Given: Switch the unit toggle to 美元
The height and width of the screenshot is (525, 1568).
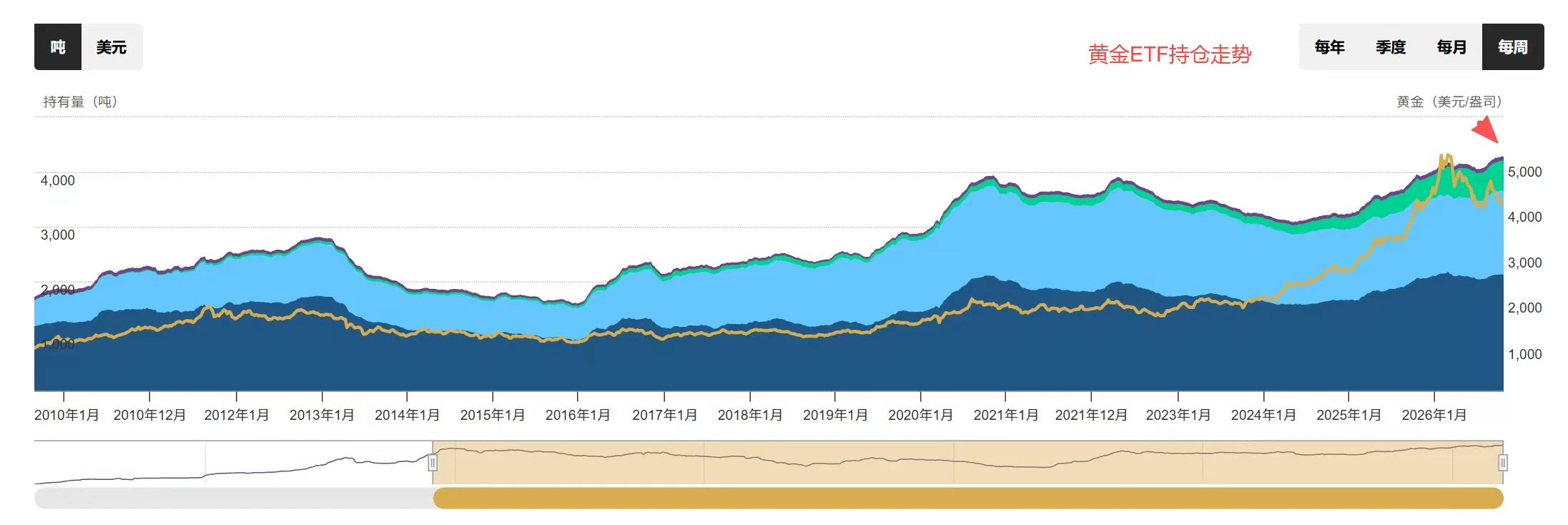Looking at the screenshot, I should pyautogui.click(x=112, y=47).
